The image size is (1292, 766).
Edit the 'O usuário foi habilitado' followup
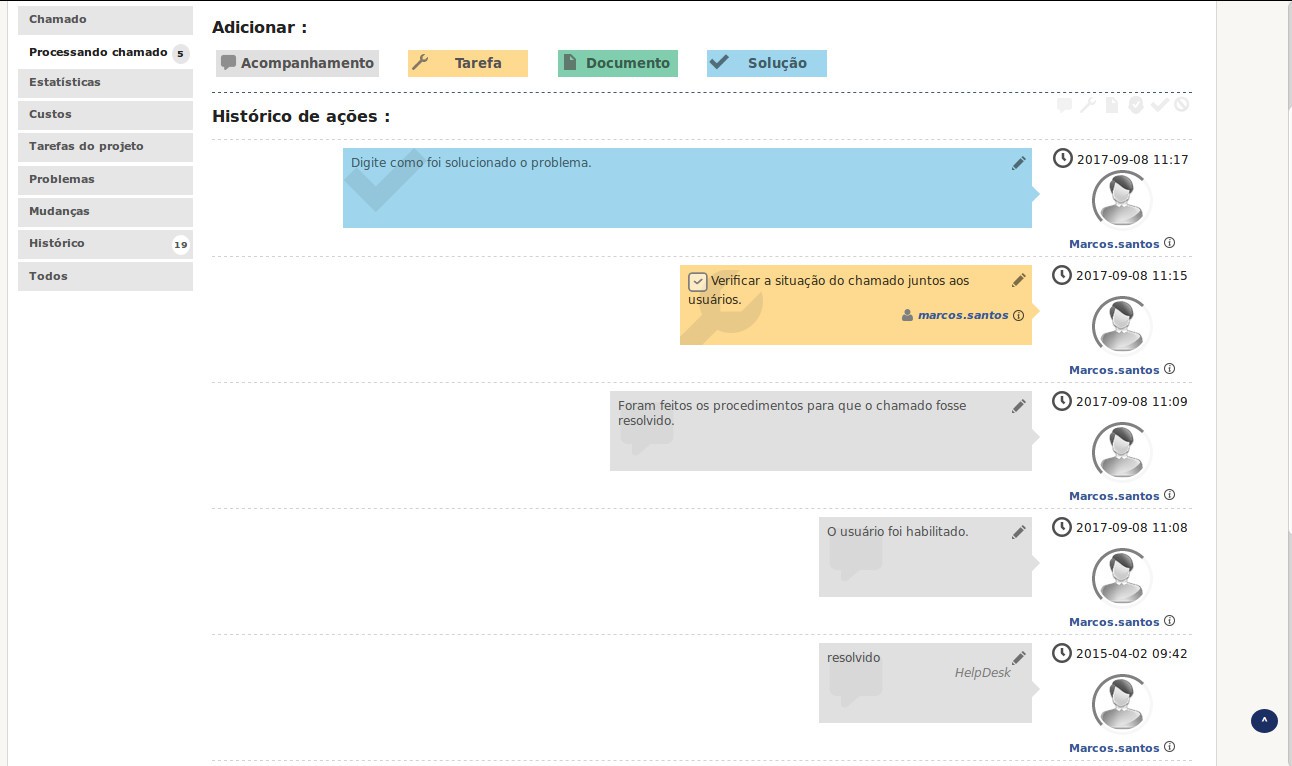[x=1018, y=532]
